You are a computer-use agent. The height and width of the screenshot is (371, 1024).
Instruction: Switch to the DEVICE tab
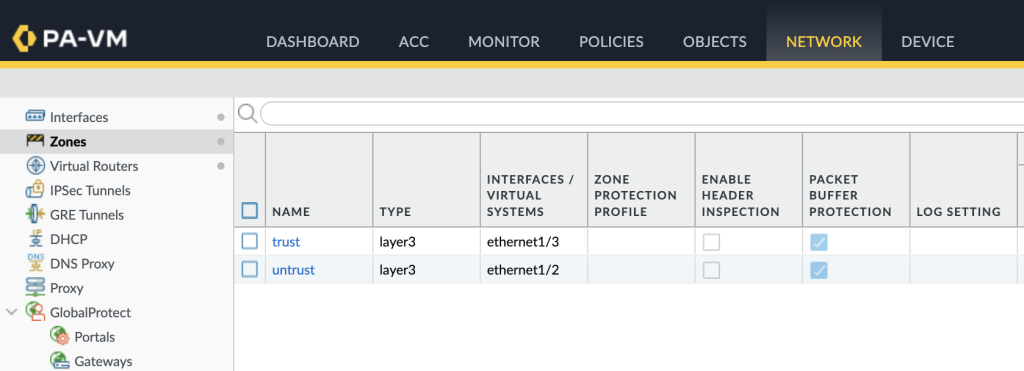(928, 42)
